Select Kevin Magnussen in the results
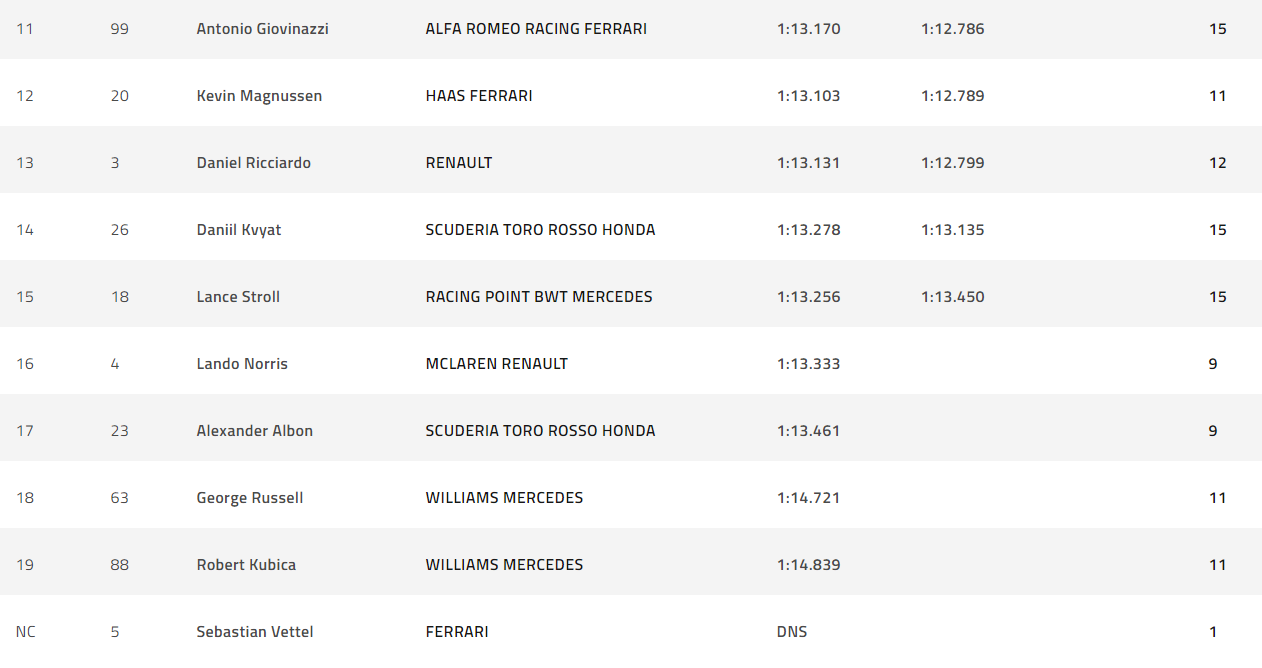The width and height of the screenshot is (1262, 668). click(x=259, y=96)
